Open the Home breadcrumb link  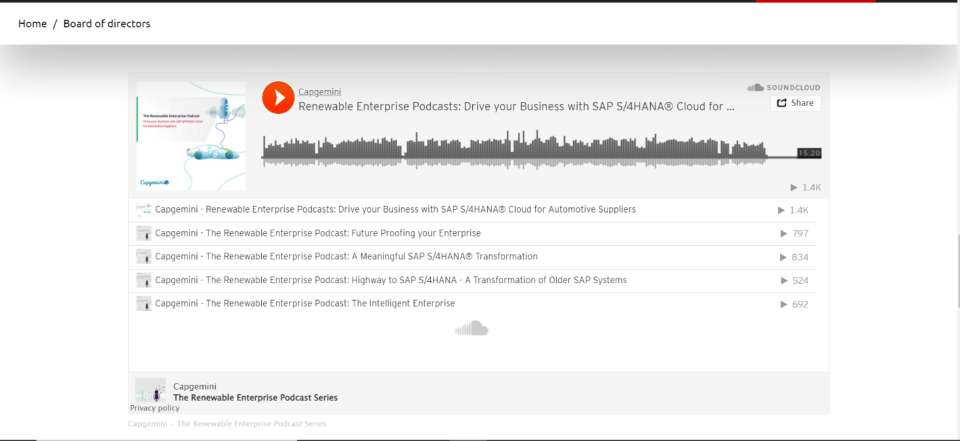tap(32, 23)
